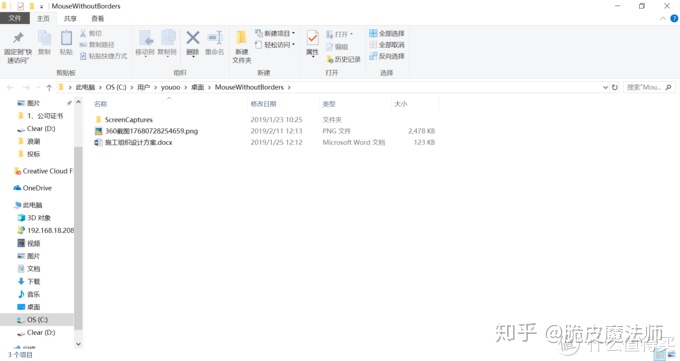Sort by the Size (大小) column
The width and height of the screenshot is (680, 361).
click(401, 104)
